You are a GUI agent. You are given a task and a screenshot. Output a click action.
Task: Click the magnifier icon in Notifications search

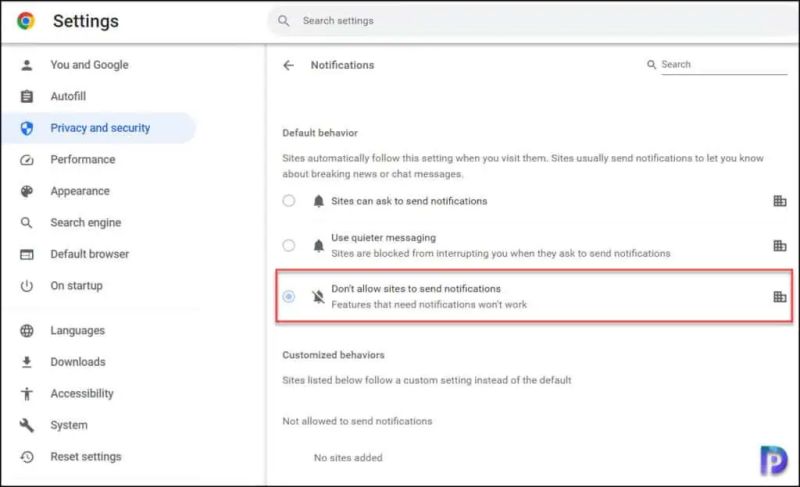[x=651, y=65]
